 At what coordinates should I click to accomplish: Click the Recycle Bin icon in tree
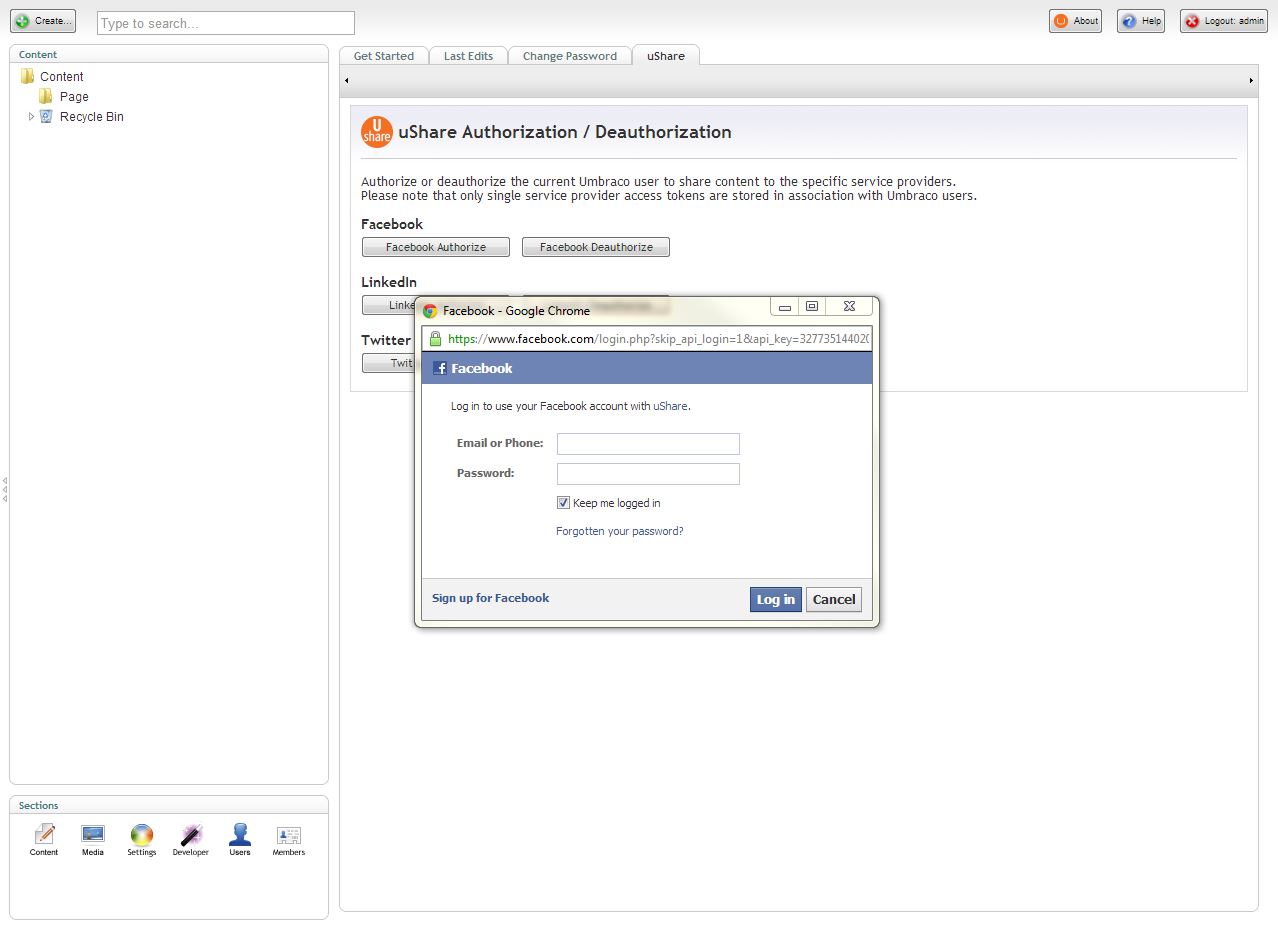pos(46,116)
